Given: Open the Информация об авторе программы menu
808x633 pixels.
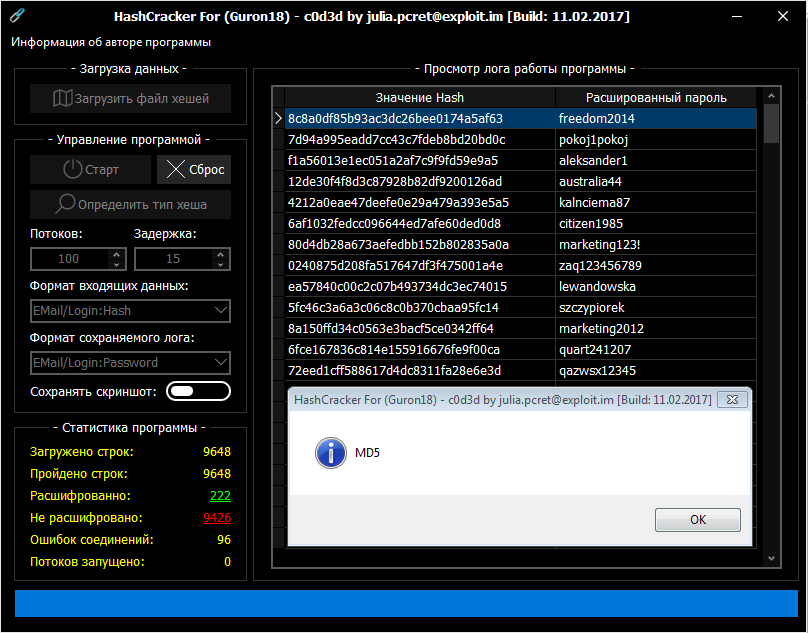Looking at the screenshot, I should pyautogui.click(x=111, y=43).
